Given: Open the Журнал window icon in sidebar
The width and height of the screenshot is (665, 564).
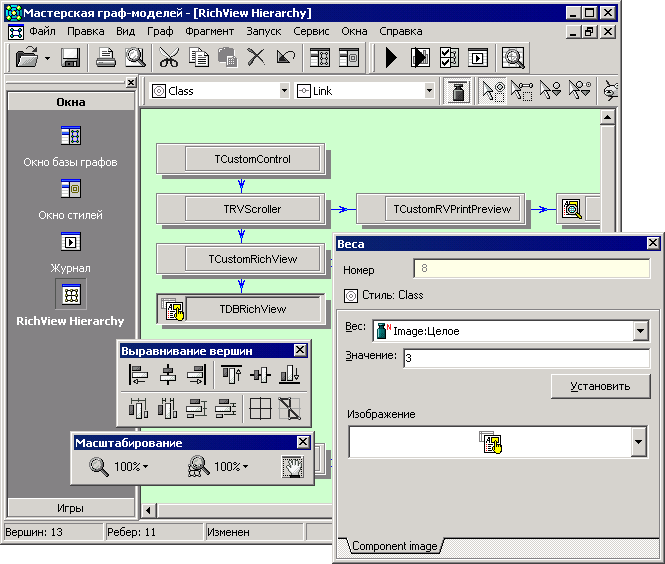Looking at the screenshot, I should click(71, 242).
